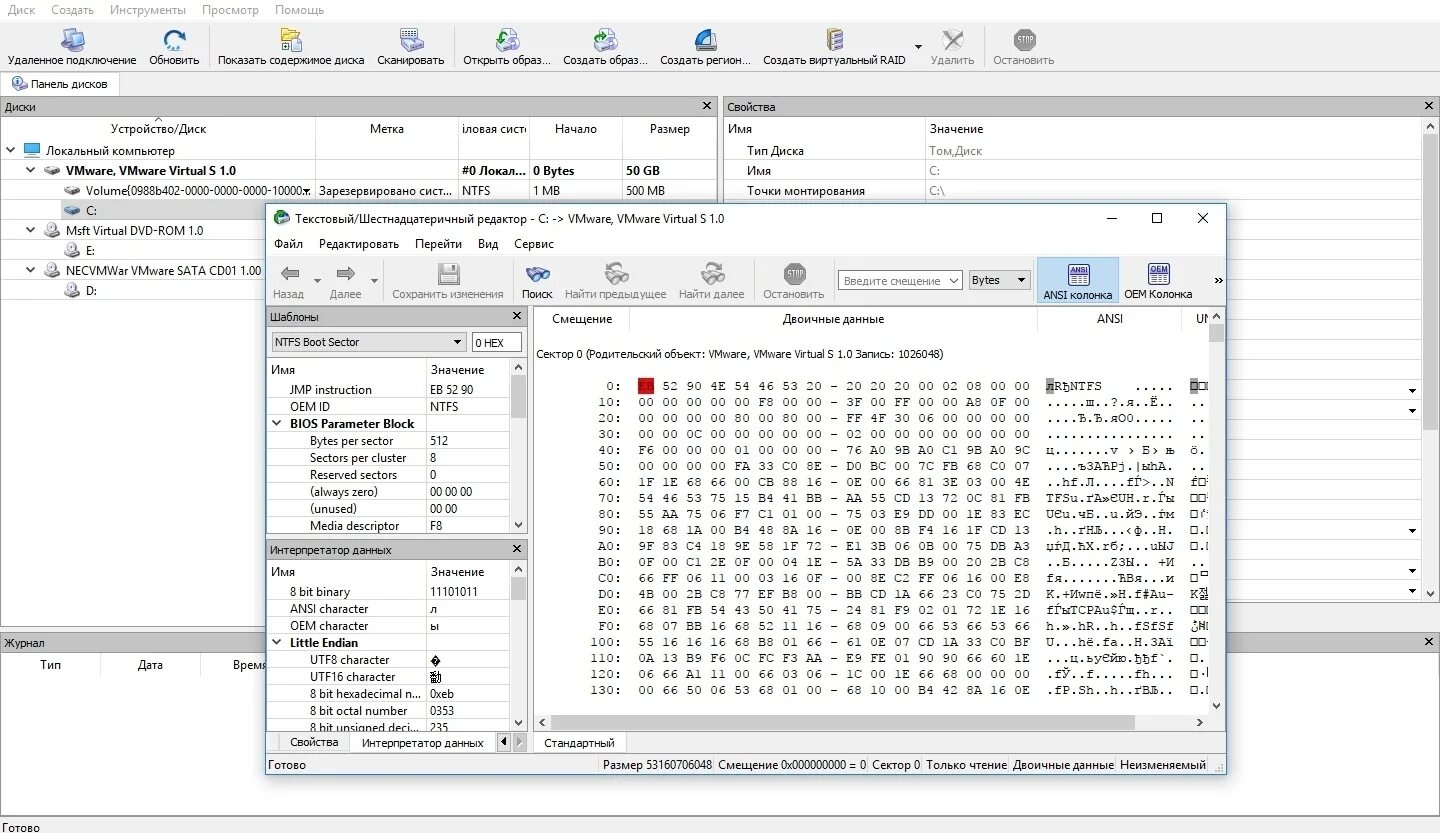Screen dimensions: 1440x833
Task: Click the Метка column header
Action: coord(387,128)
